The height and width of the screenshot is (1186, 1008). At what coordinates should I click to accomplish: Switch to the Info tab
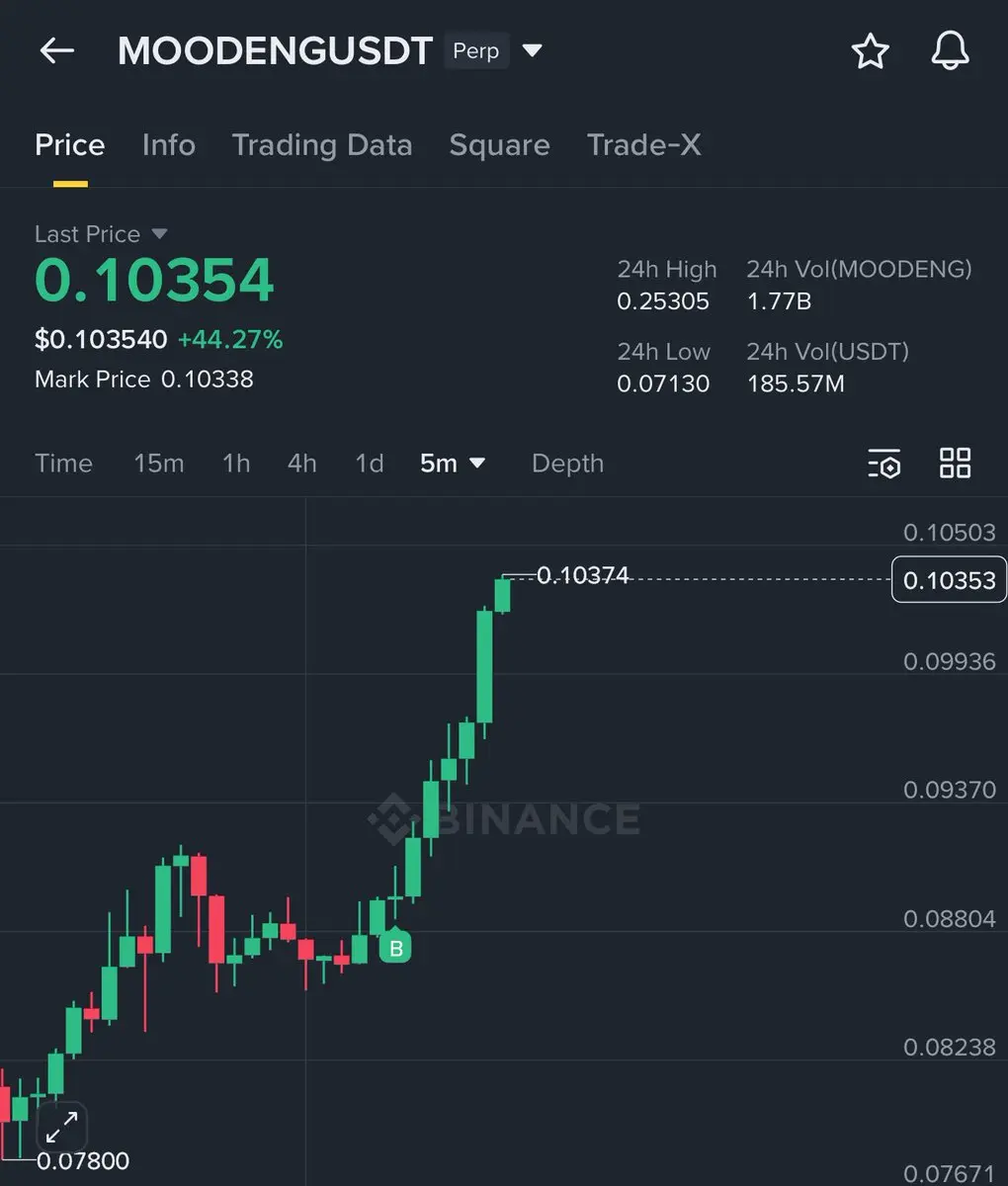(x=169, y=145)
